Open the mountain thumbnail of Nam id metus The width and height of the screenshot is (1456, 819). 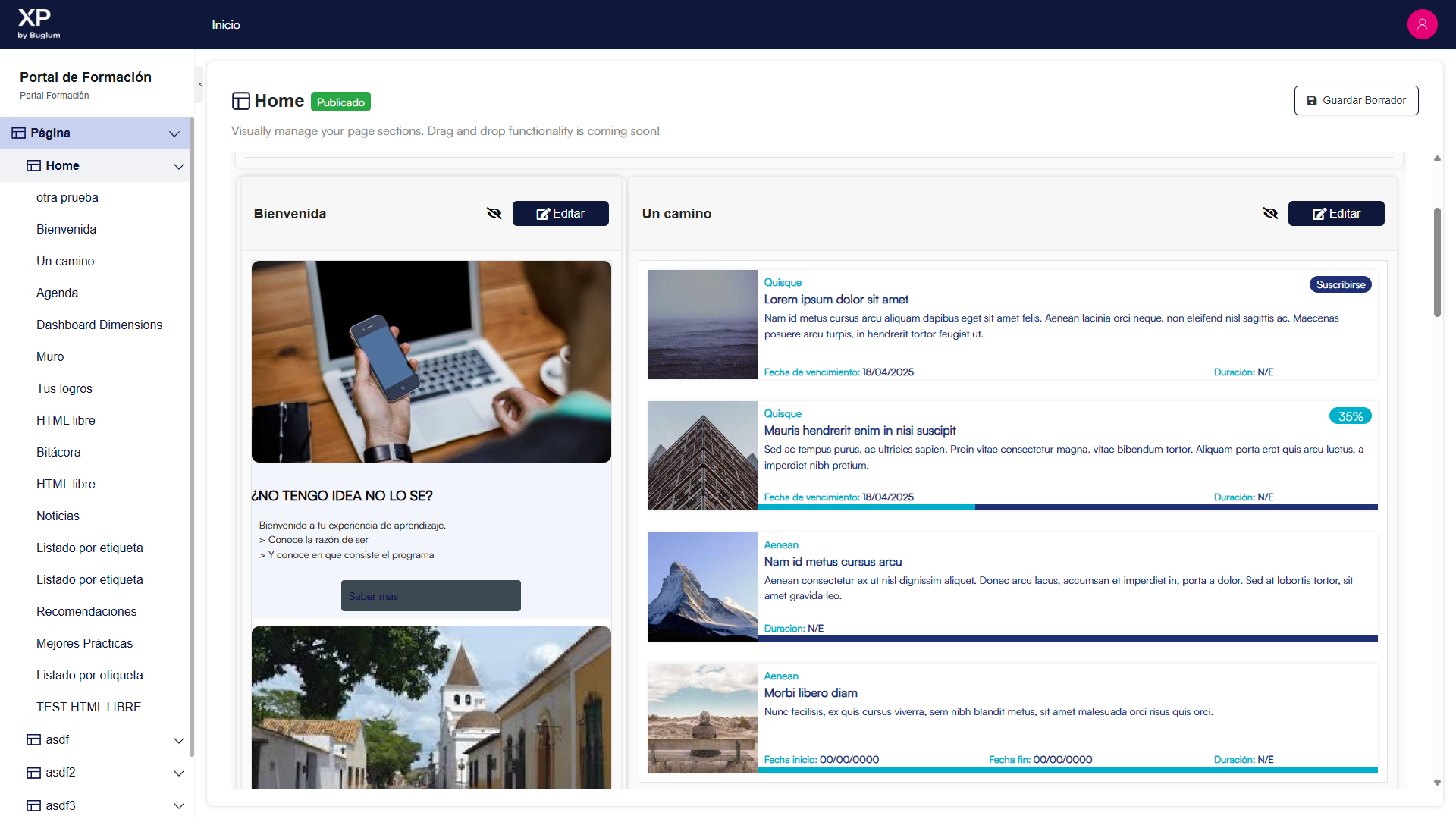tap(703, 587)
